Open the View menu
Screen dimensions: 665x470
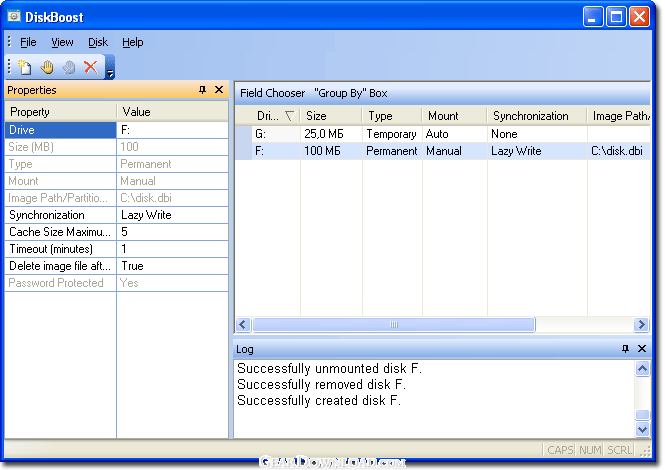click(62, 42)
